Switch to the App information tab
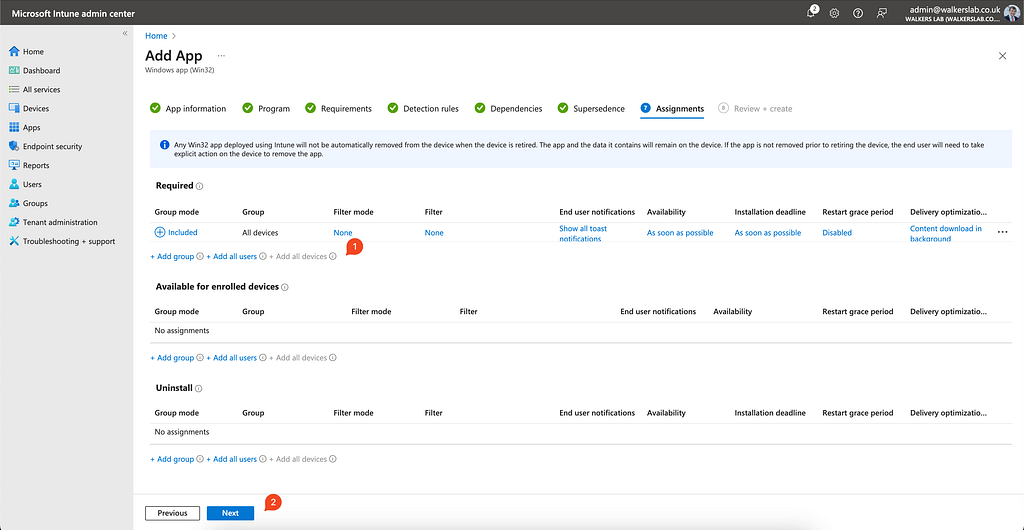This screenshot has height=530, width=1024. click(195, 109)
